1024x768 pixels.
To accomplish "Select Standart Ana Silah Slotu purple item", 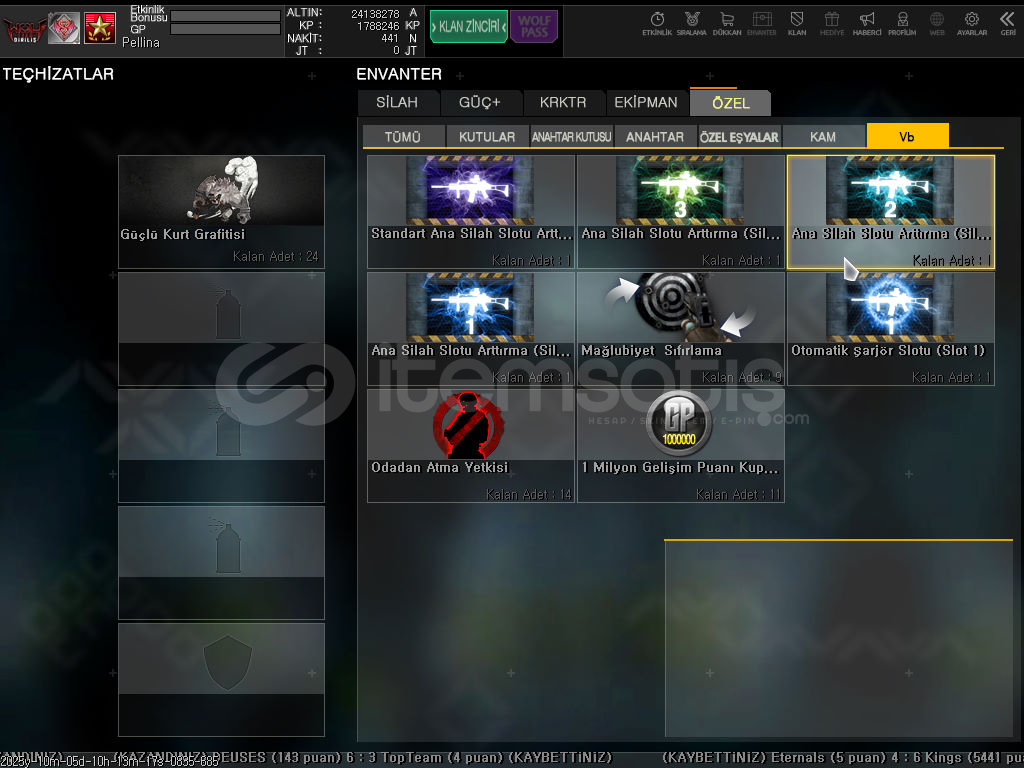I will pyautogui.click(x=470, y=212).
